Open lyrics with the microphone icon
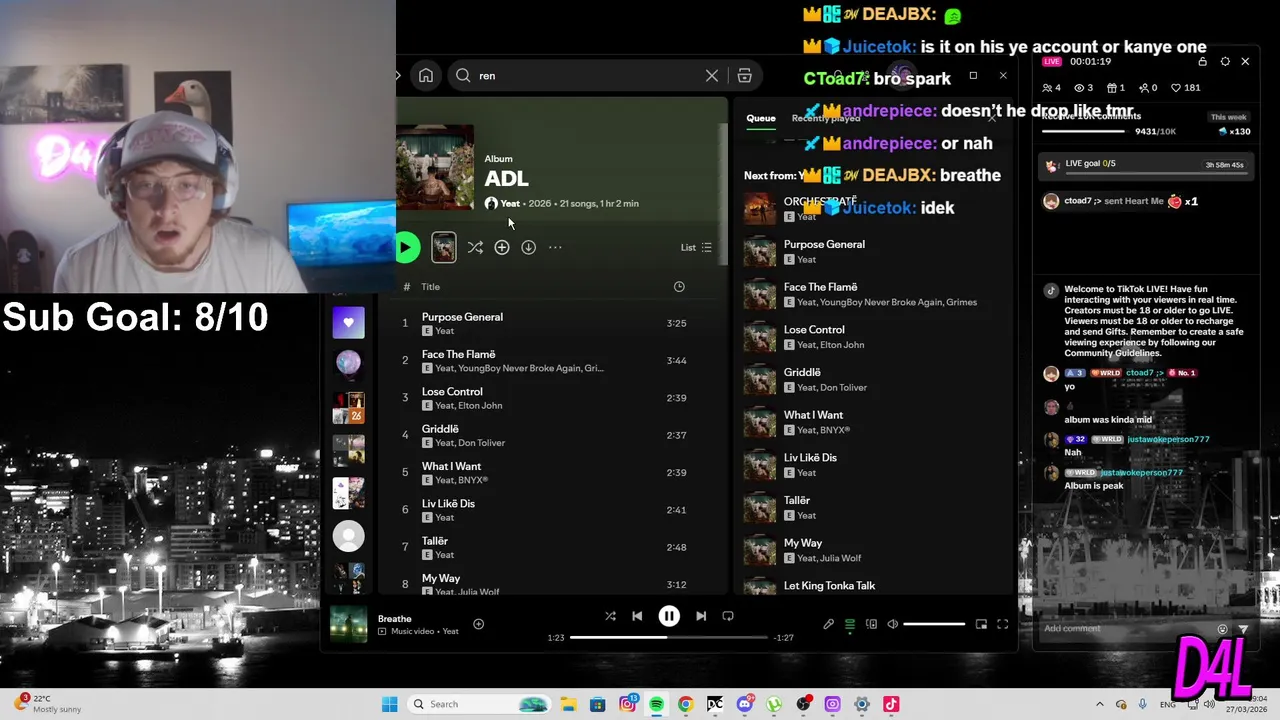1280x720 pixels. [x=828, y=624]
